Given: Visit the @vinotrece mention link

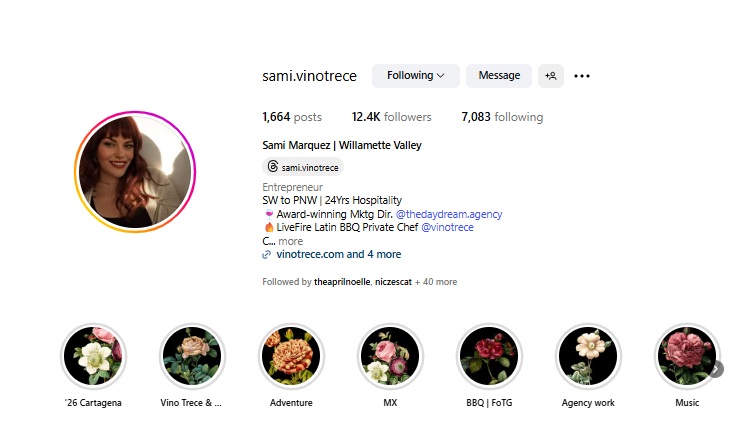Looking at the screenshot, I should pyautogui.click(x=447, y=227).
